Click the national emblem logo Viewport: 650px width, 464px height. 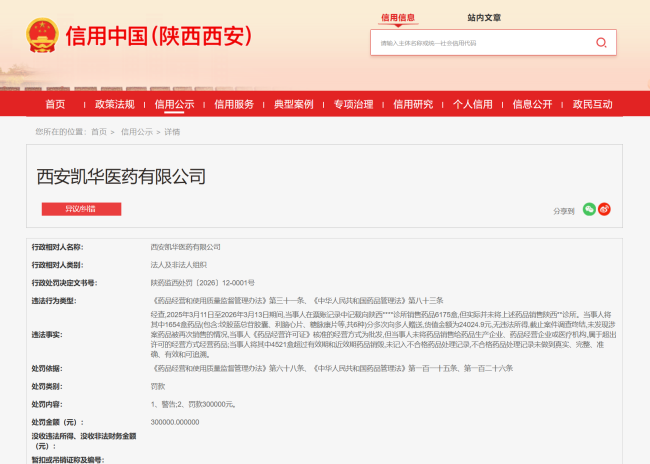tap(42, 36)
